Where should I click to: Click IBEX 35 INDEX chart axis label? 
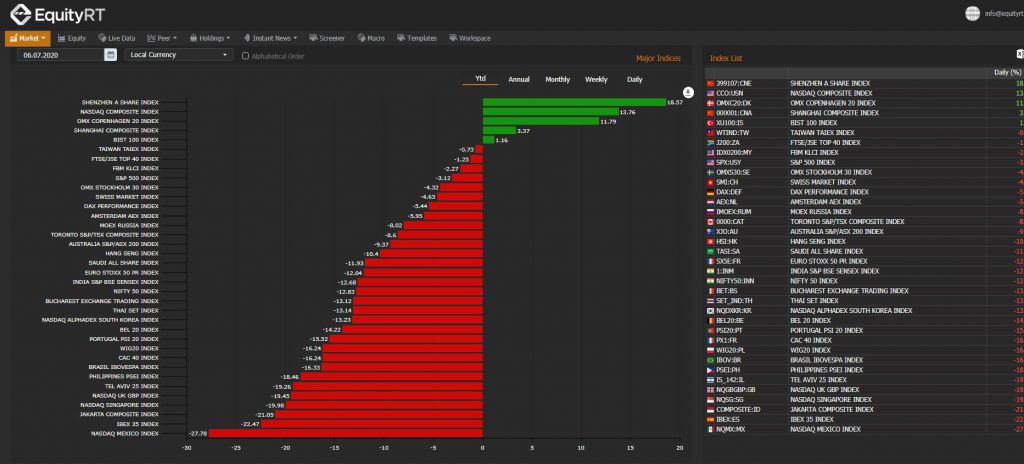pos(138,424)
